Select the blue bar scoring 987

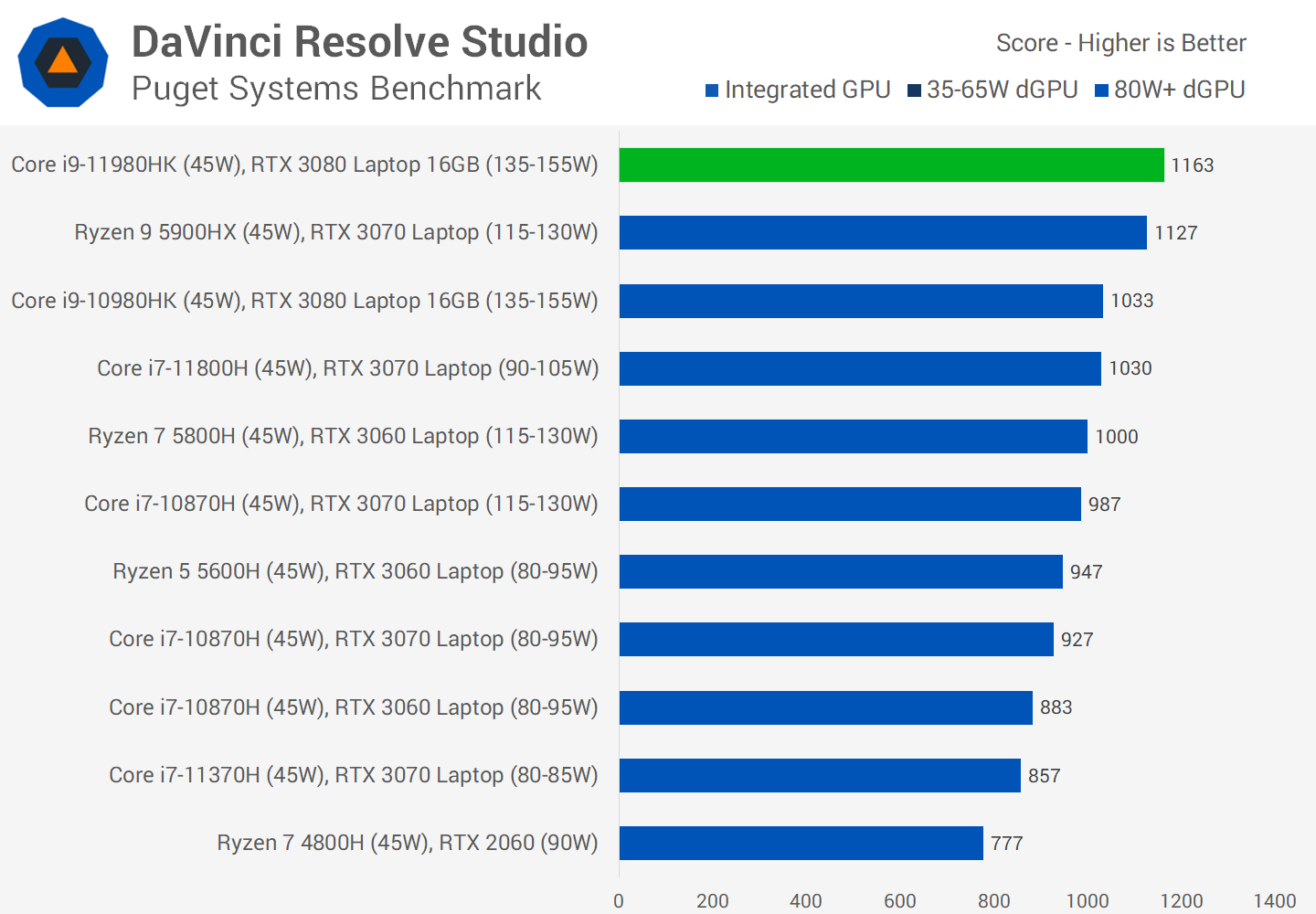click(x=850, y=505)
